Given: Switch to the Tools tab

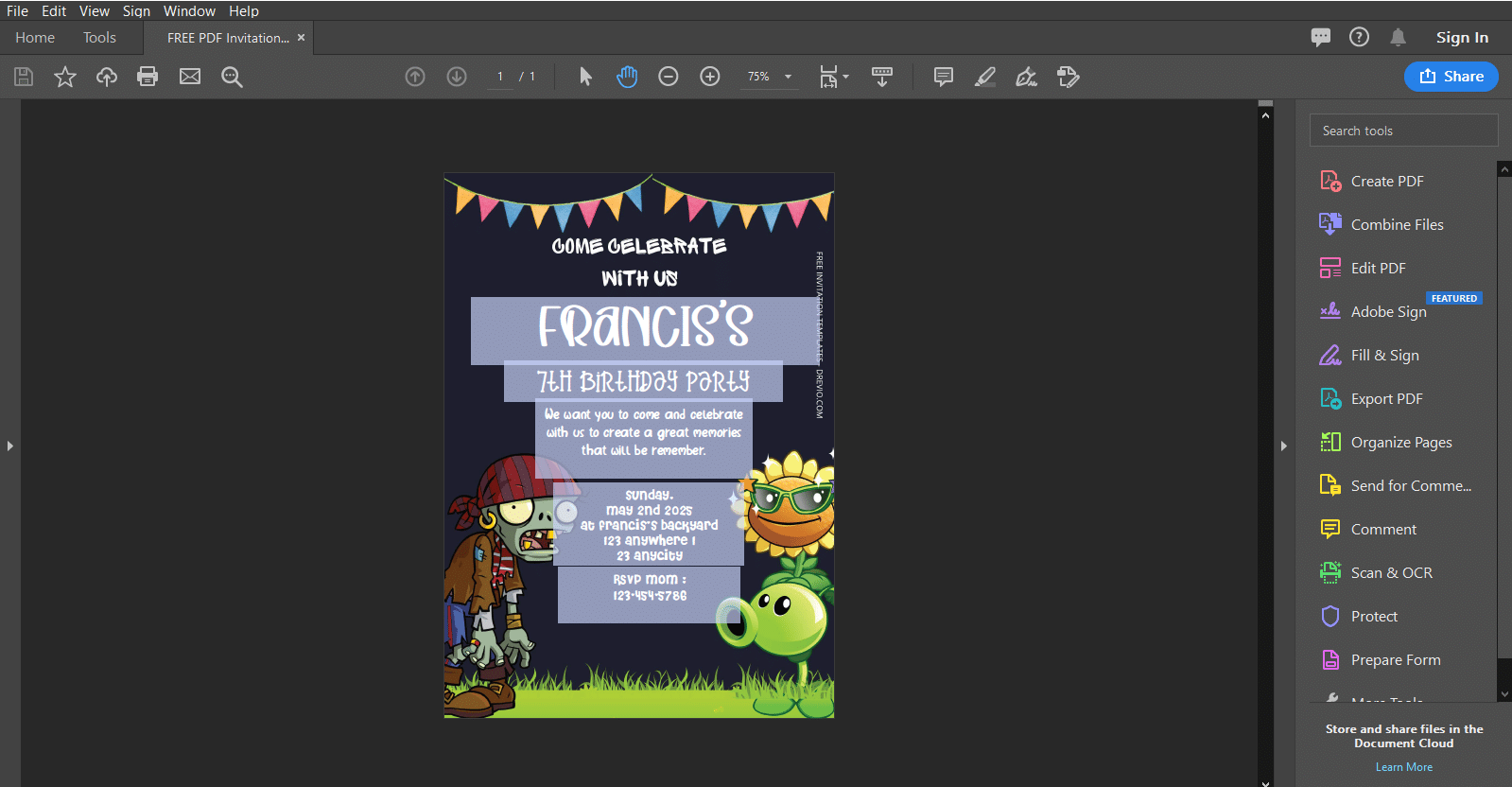Looking at the screenshot, I should click(99, 38).
